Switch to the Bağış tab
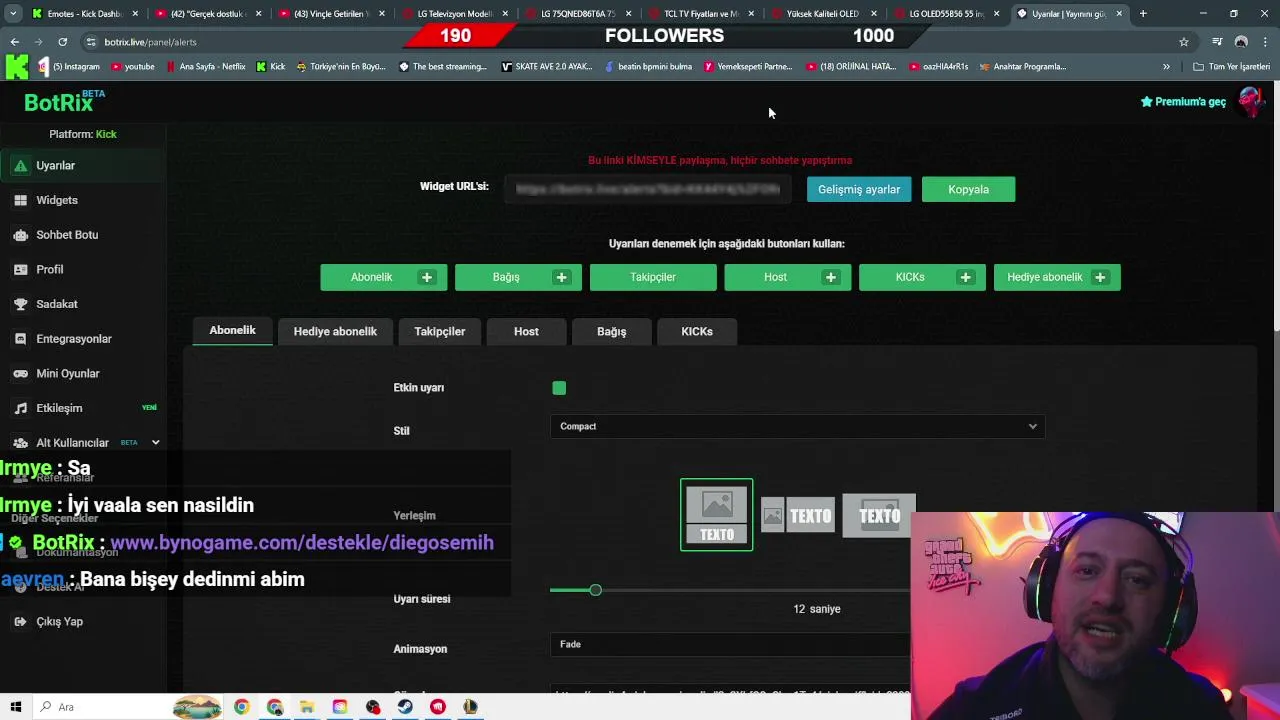This screenshot has height=720, width=1280. (x=612, y=332)
